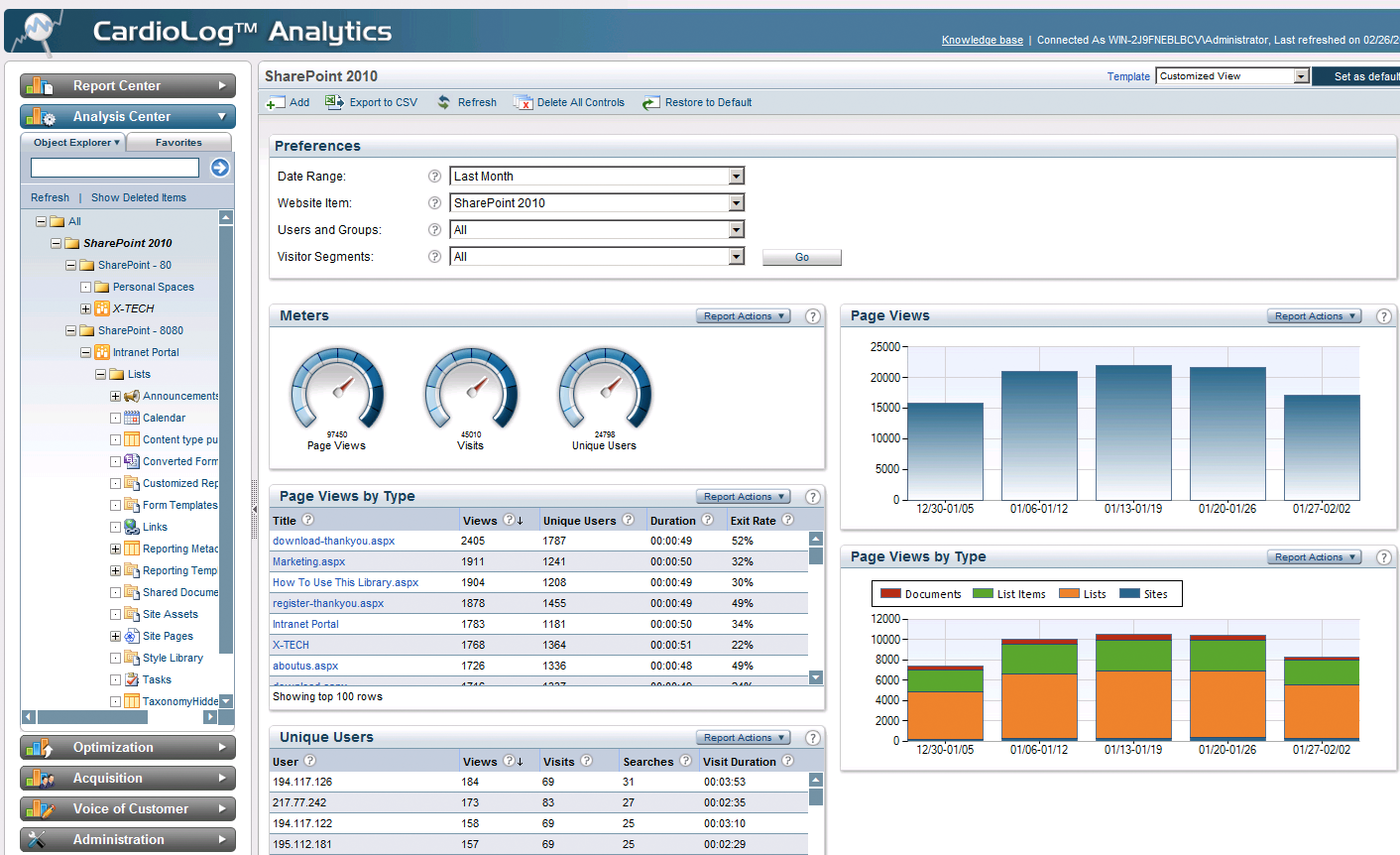The width and height of the screenshot is (1400, 855).
Task: Open the Report Center section
Action: tap(128, 85)
